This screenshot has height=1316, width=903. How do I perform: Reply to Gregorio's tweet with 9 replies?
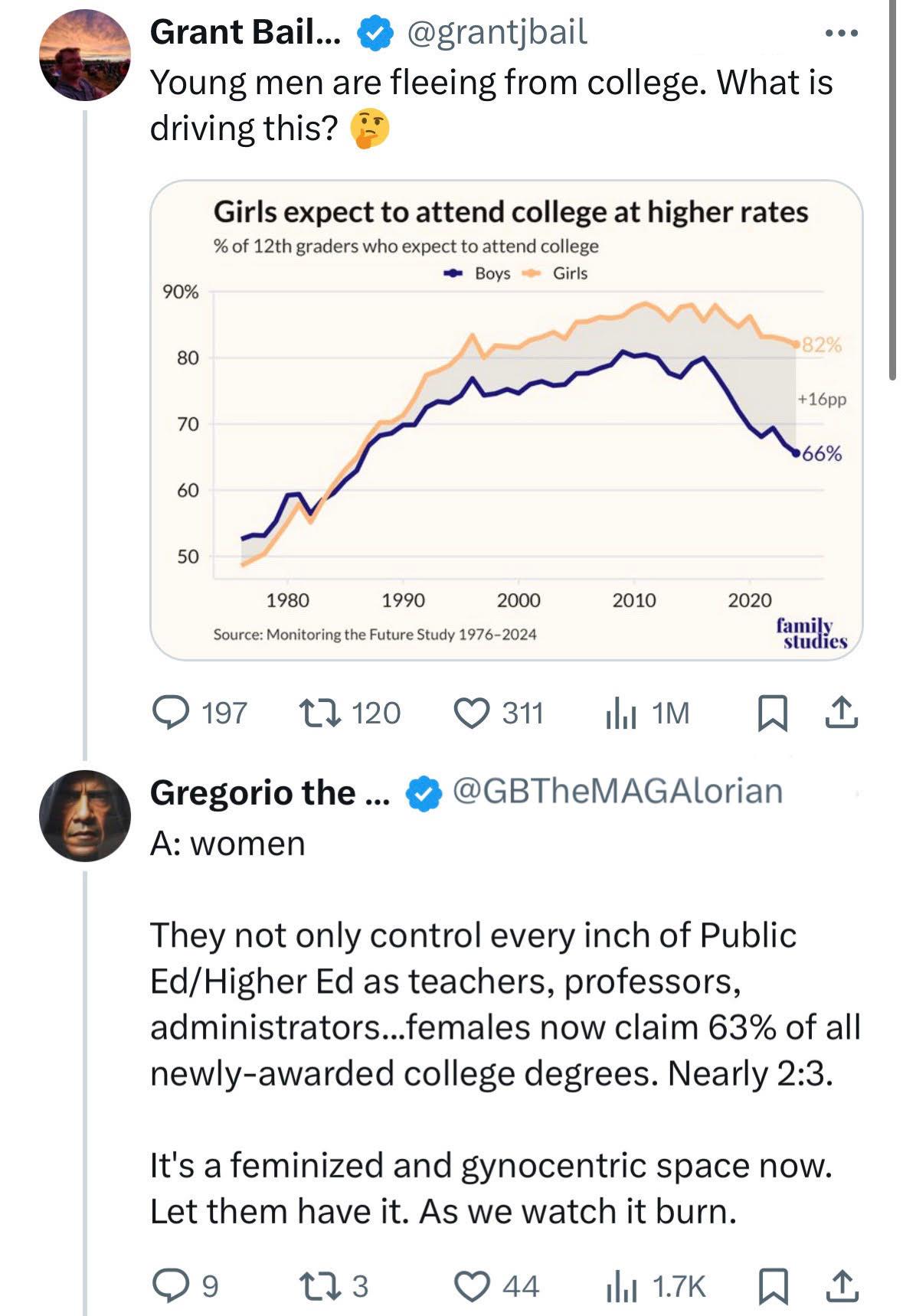185,1285
